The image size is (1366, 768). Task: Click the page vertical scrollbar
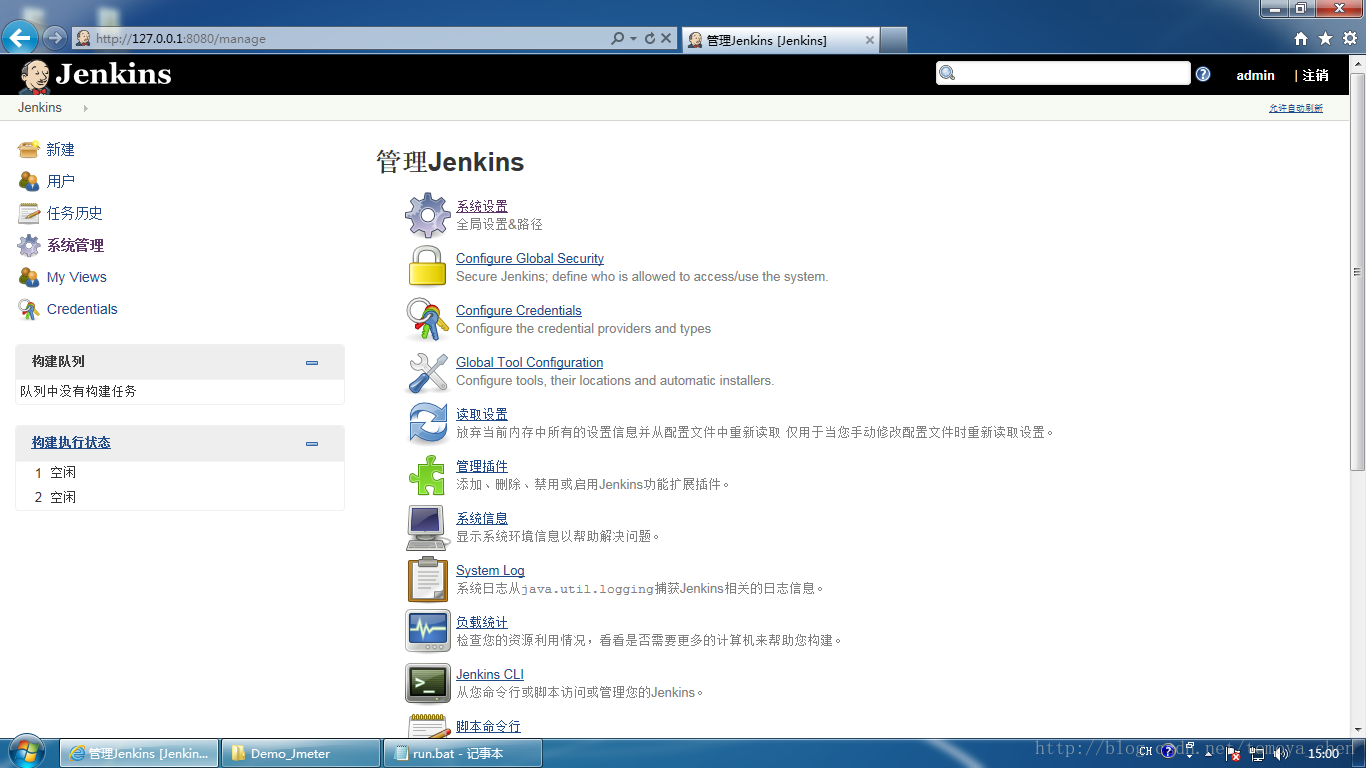click(x=1357, y=271)
